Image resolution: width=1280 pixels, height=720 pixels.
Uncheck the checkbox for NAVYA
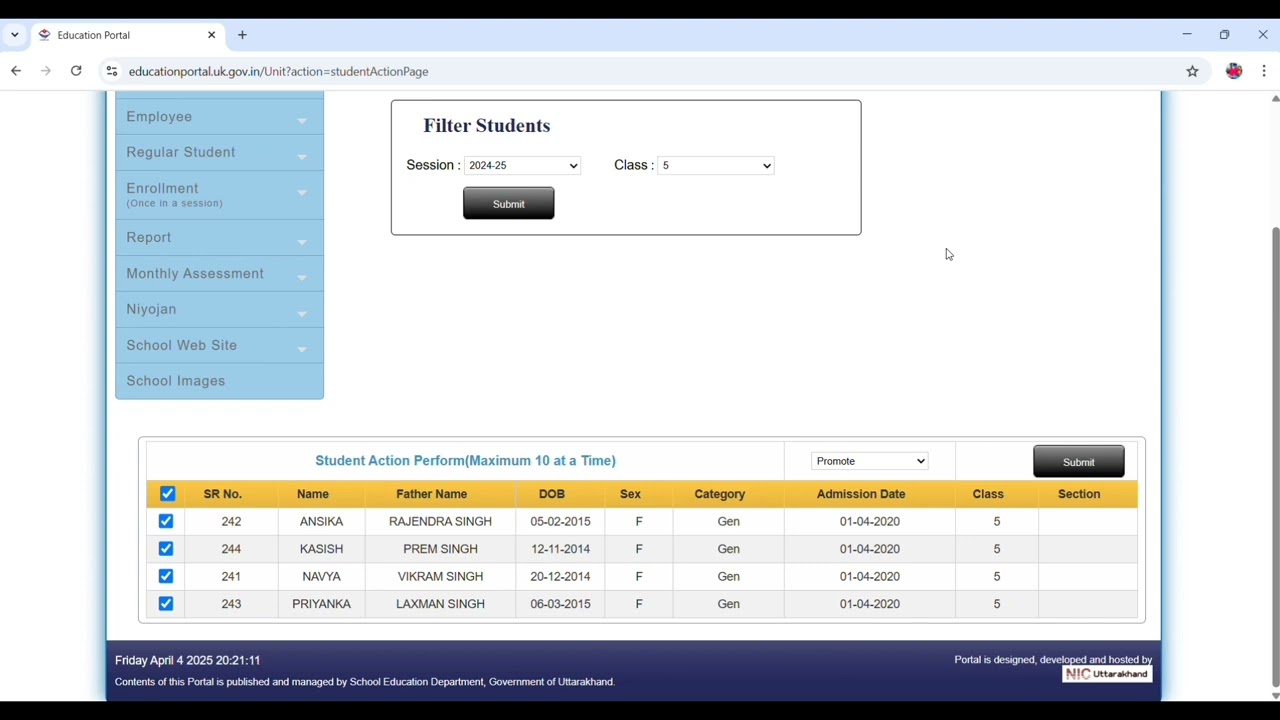166,576
